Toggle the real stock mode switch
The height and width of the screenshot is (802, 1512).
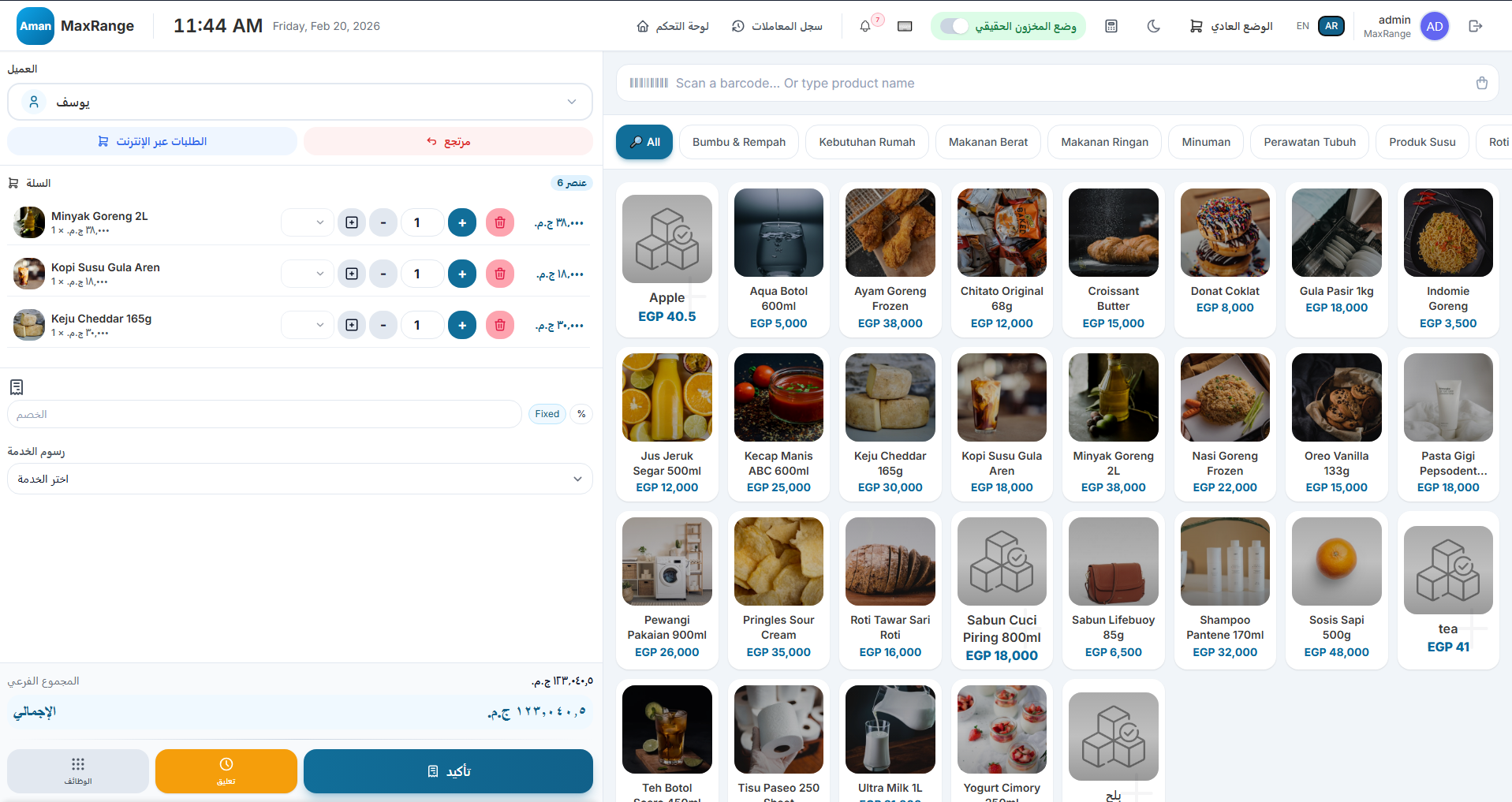click(954, 26)
